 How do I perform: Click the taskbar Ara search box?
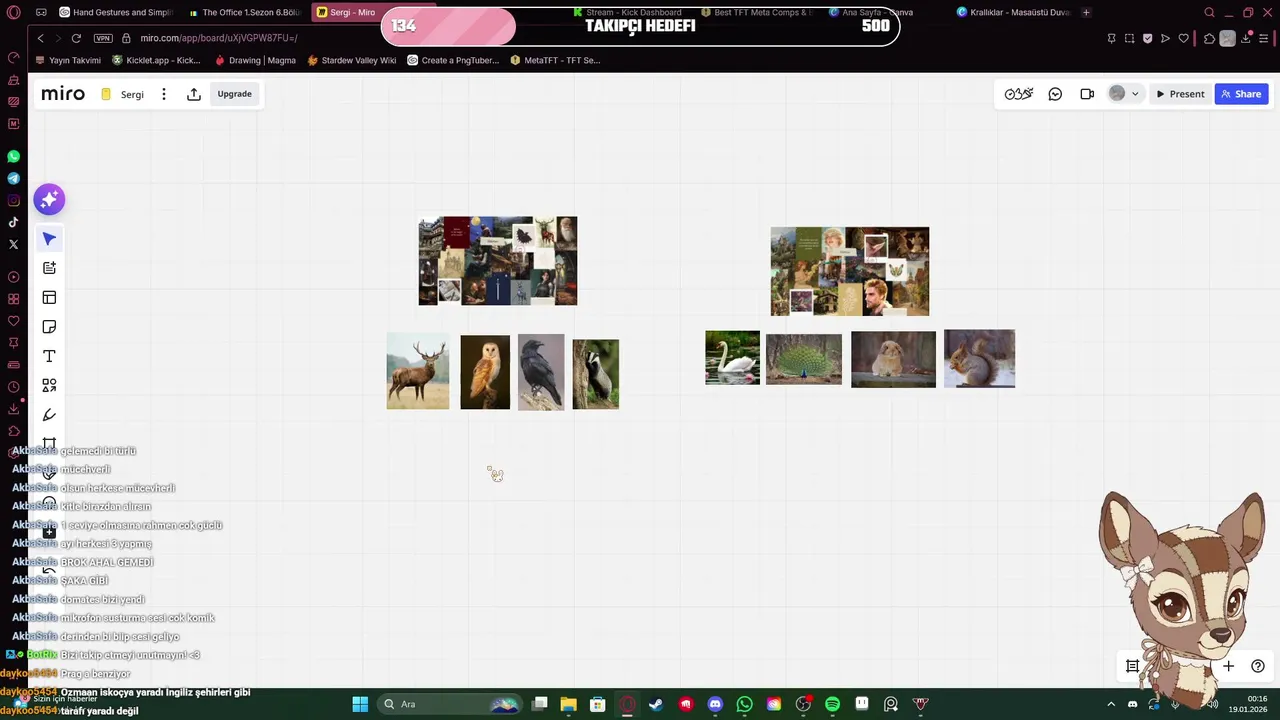point(450,704)
